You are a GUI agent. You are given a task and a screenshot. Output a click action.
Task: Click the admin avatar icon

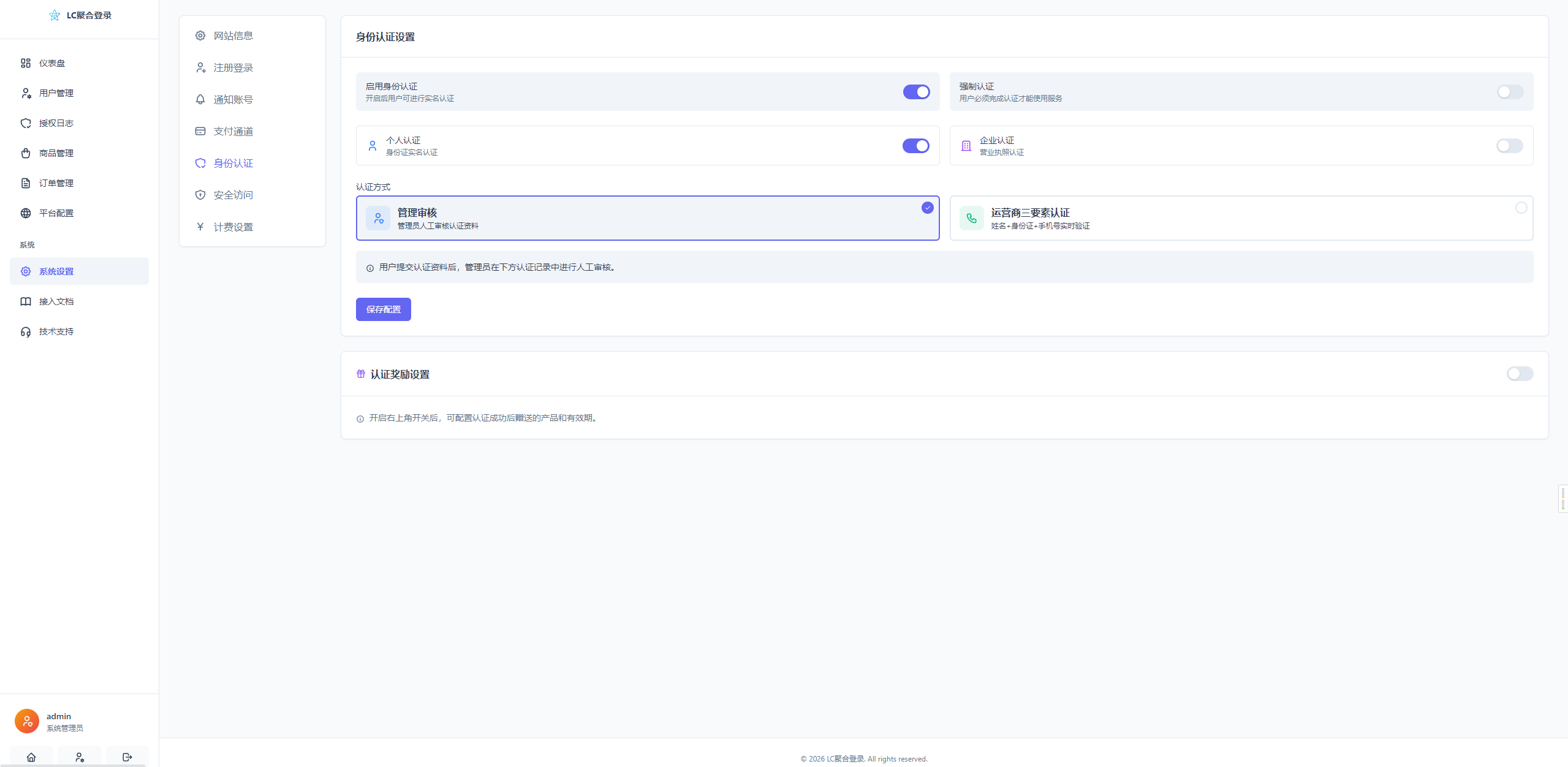tap(27, 721)
